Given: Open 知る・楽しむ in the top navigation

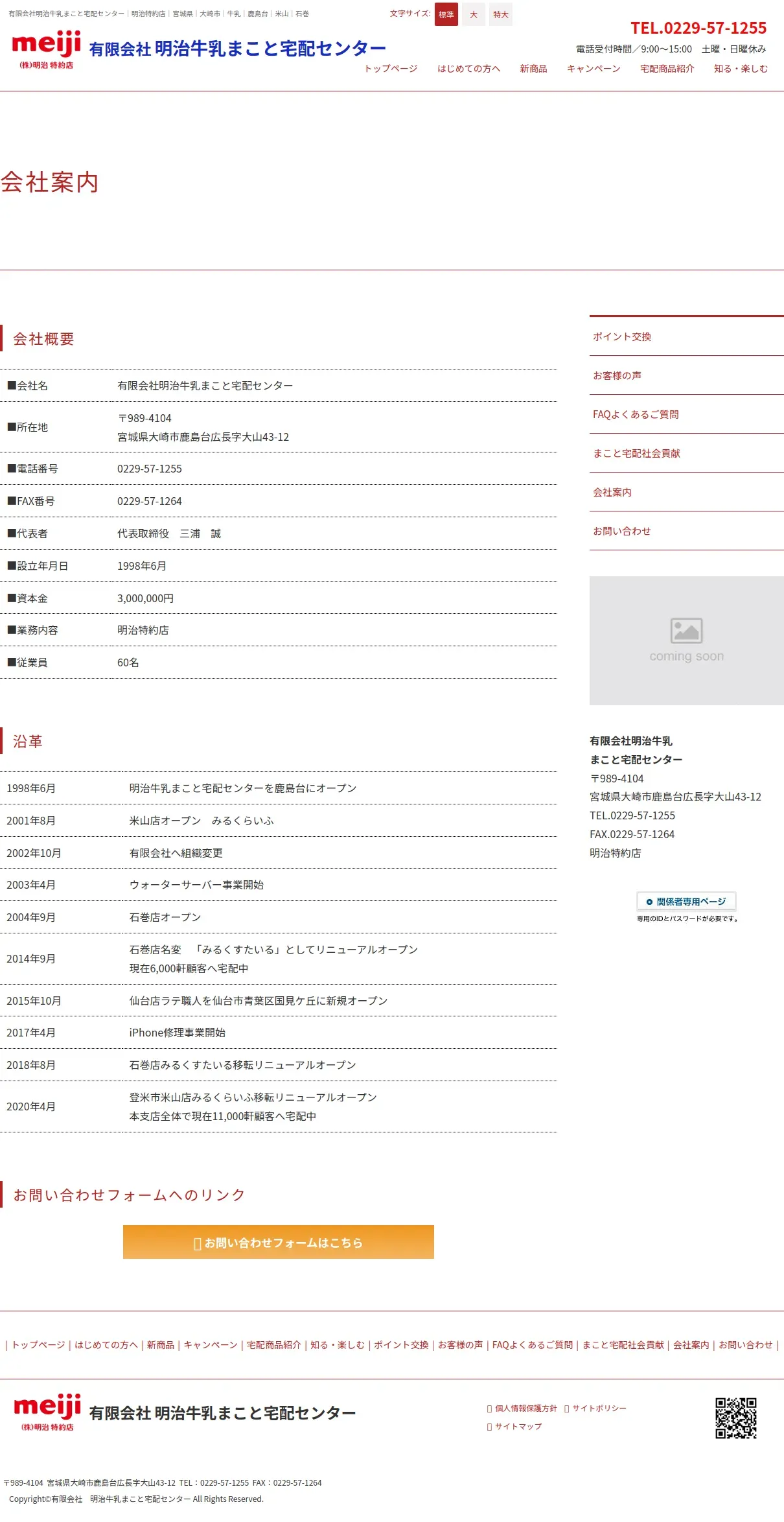Looking at the screenshot, I should point(741,69).
